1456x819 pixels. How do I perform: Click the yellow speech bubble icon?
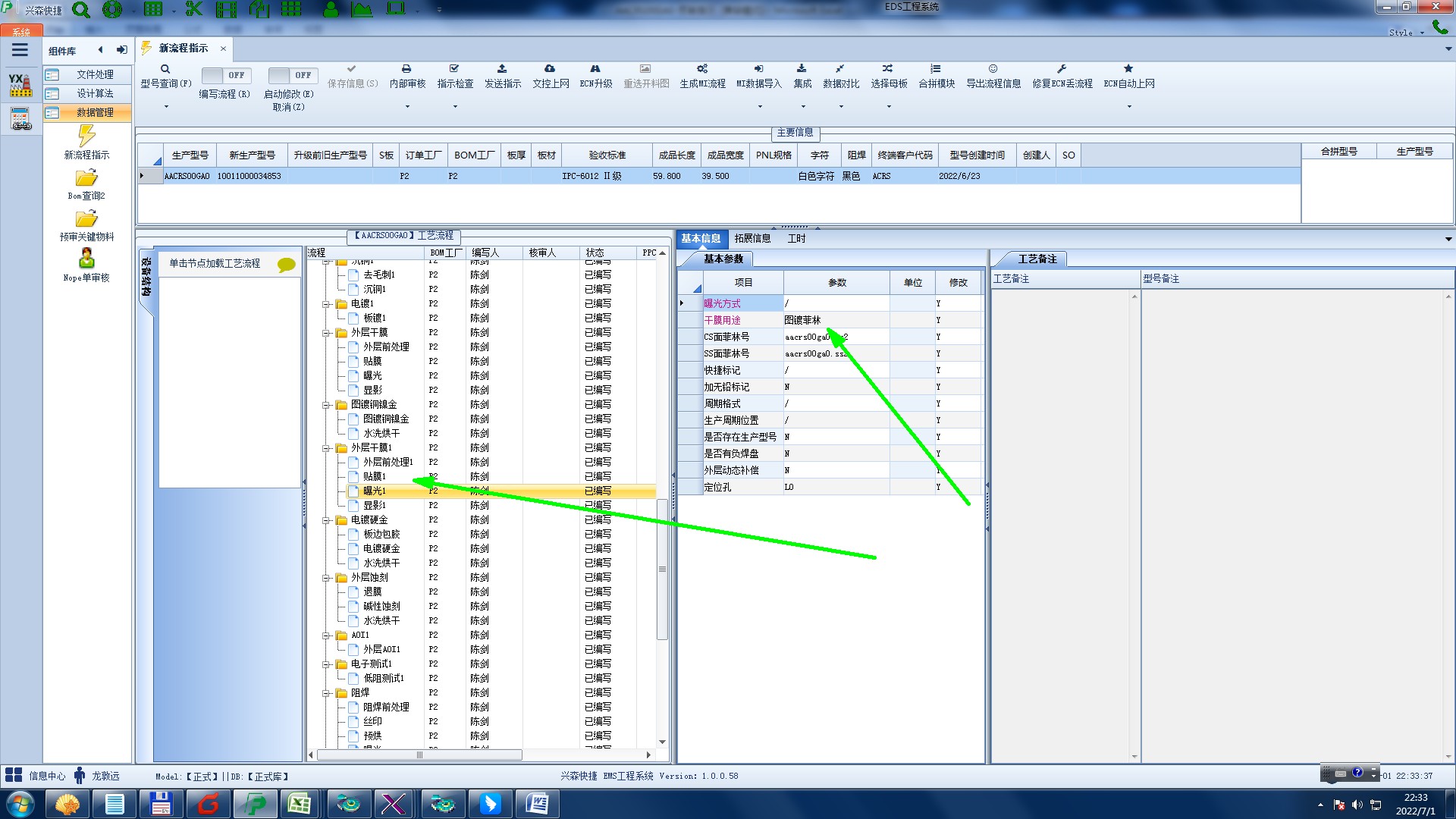pyautogui.click(x=286, y=265)
